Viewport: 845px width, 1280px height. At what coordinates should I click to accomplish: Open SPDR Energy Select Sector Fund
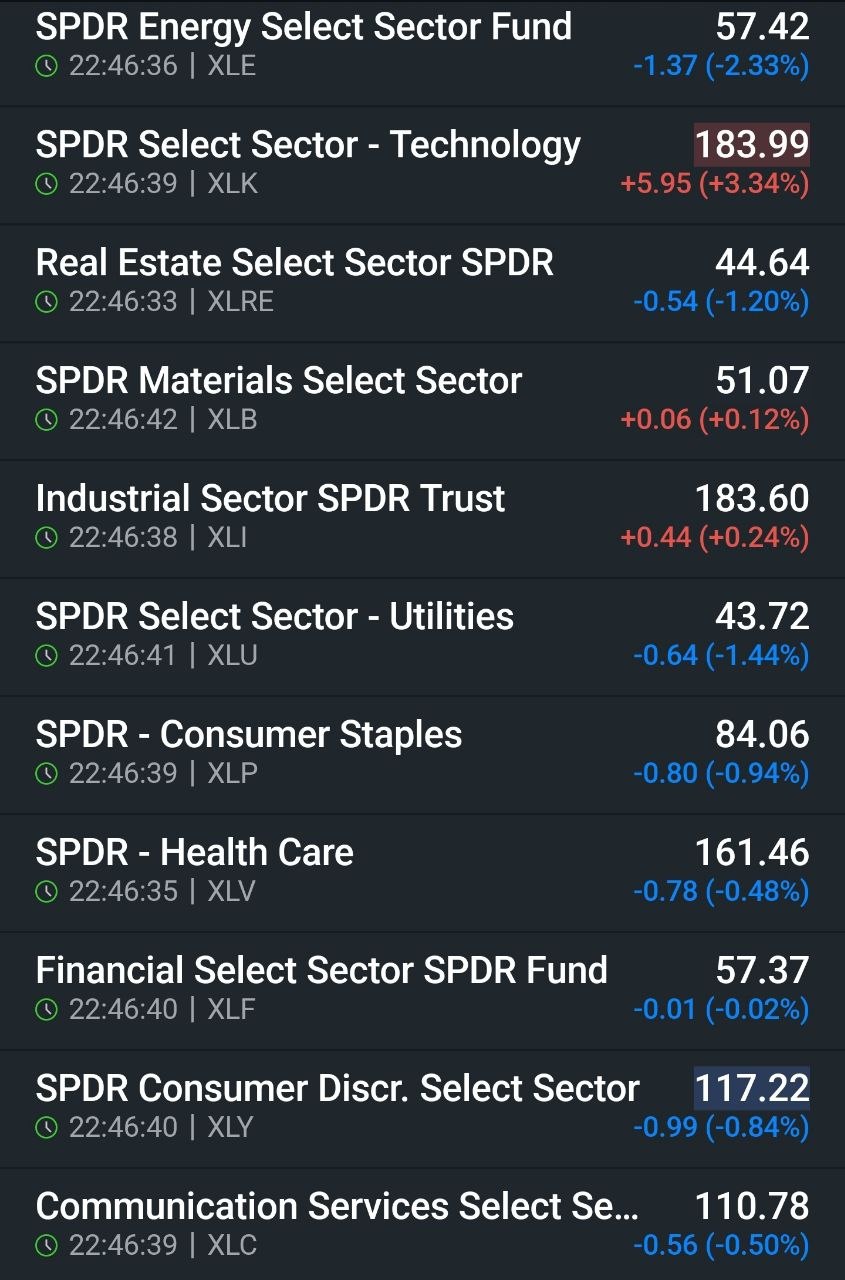422,47
